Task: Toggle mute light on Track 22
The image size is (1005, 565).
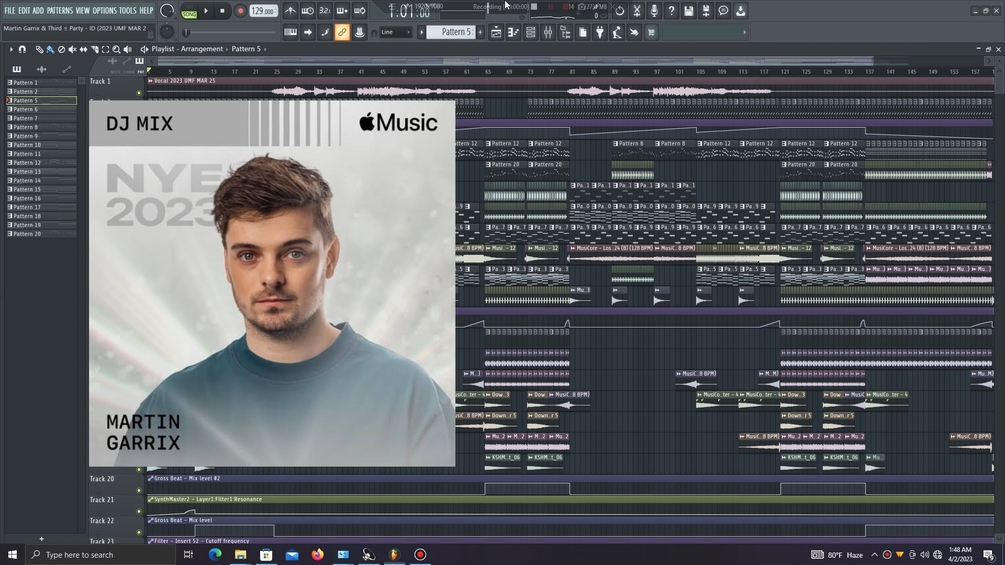Action: click(139, 533)
